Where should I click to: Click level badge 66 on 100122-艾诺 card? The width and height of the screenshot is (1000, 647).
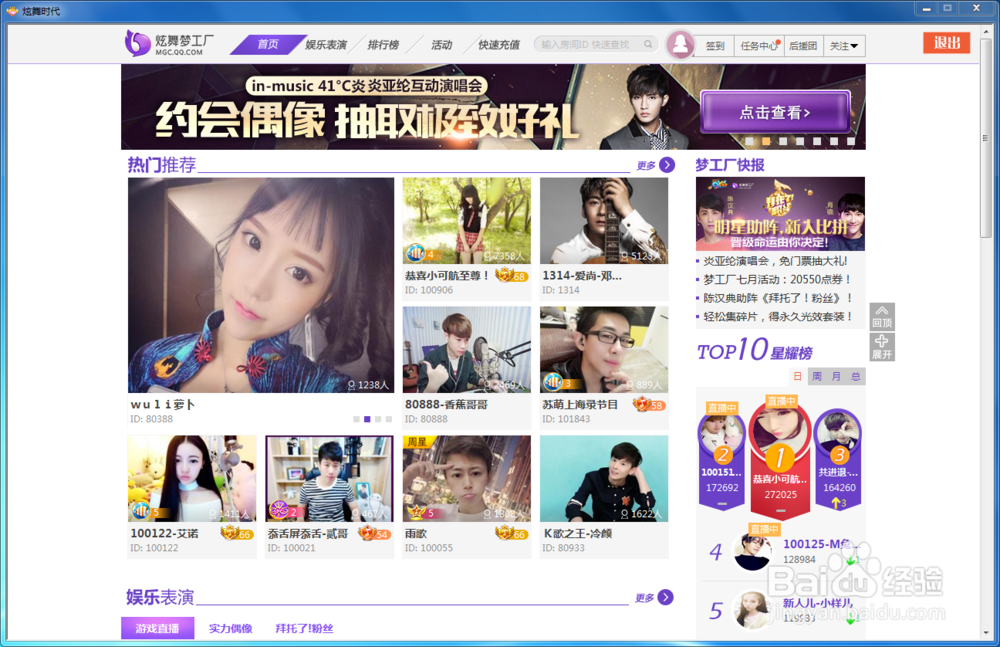[237, 533]
